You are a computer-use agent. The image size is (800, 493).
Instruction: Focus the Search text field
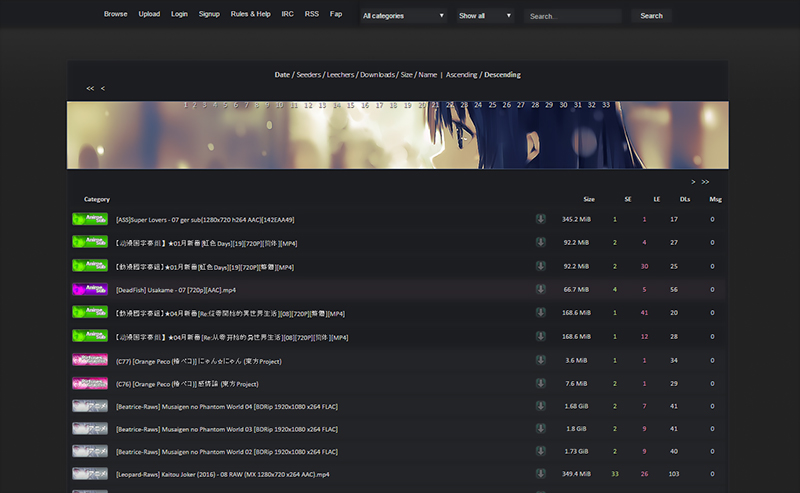(x=572, y=16)
